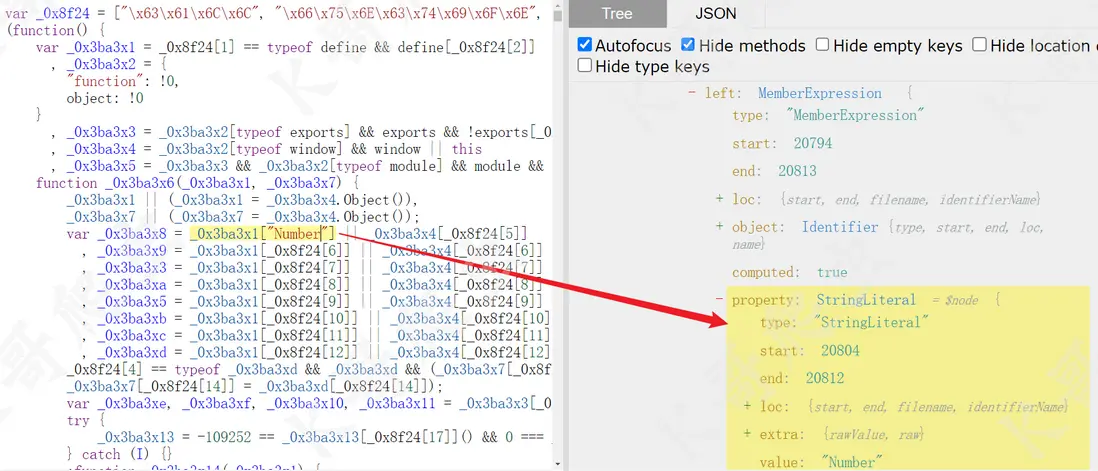This screenshot has height=471, width=1098.
Task: Enable the Hide location data checkbox
Action: click(x=980, y=45)
